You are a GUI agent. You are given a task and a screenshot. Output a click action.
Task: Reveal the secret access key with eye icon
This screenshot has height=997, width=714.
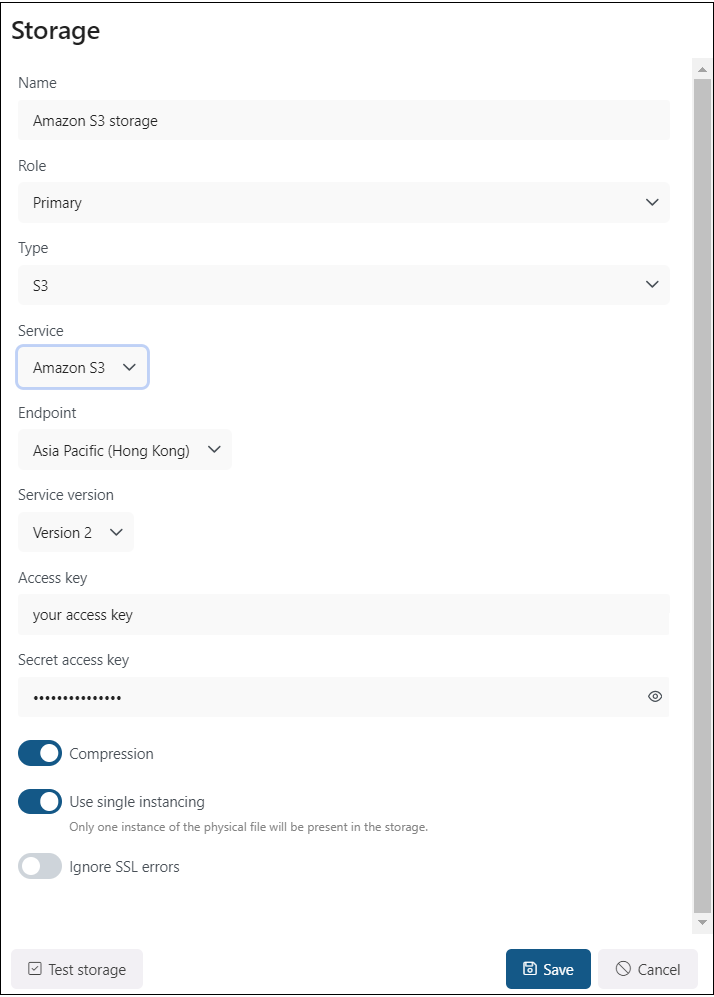click(655, 697)
